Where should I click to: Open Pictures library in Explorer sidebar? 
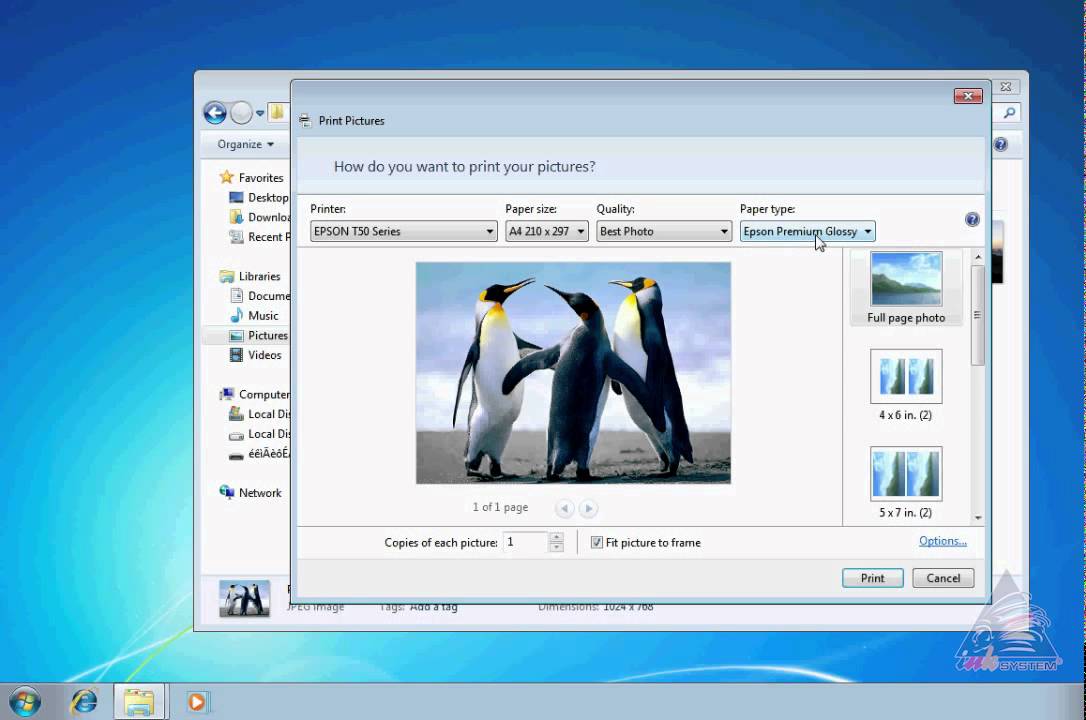(x=267, y=335)
